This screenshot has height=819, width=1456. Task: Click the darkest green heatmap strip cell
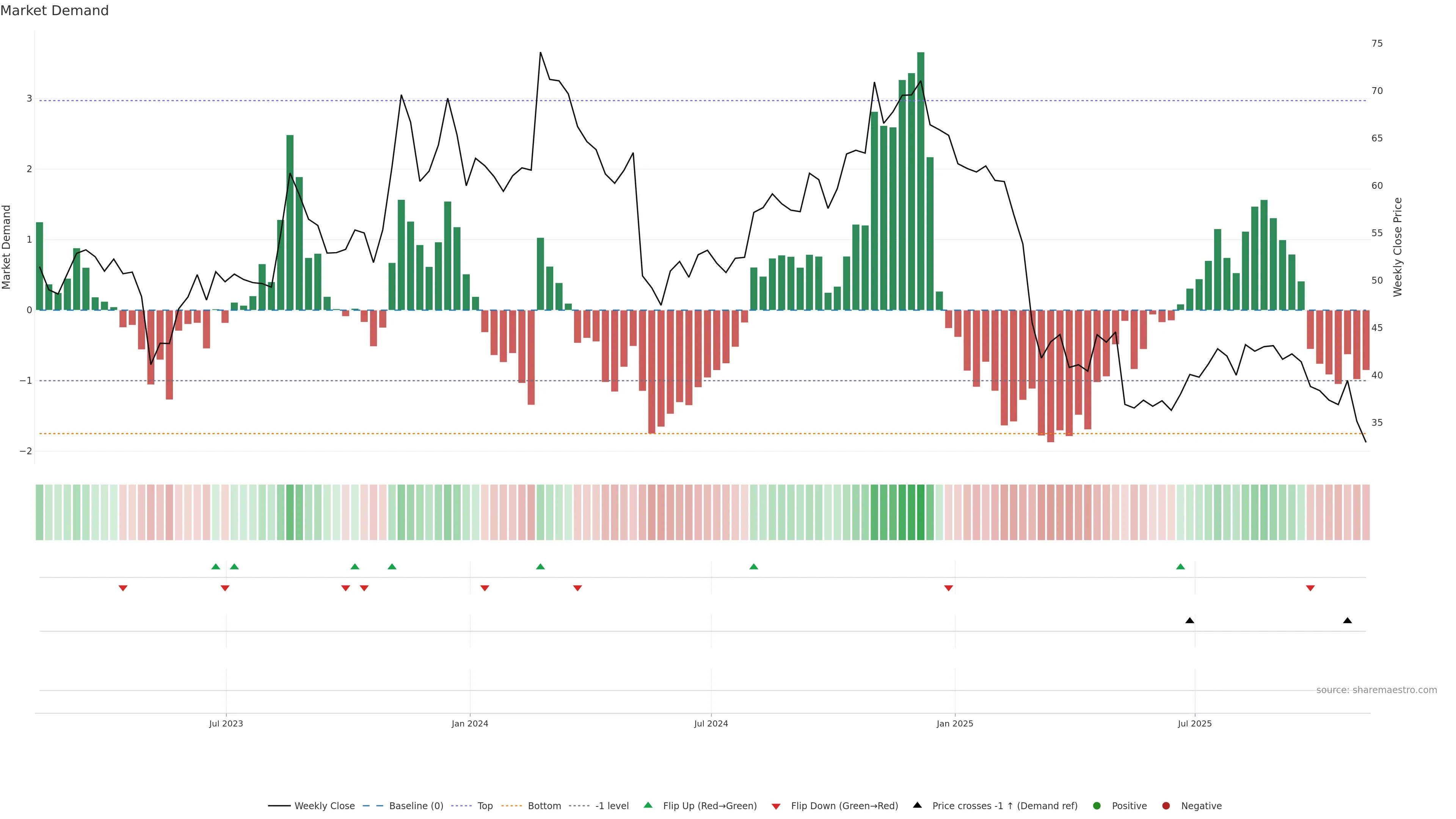pyautogui.click(x=921, y=511)
